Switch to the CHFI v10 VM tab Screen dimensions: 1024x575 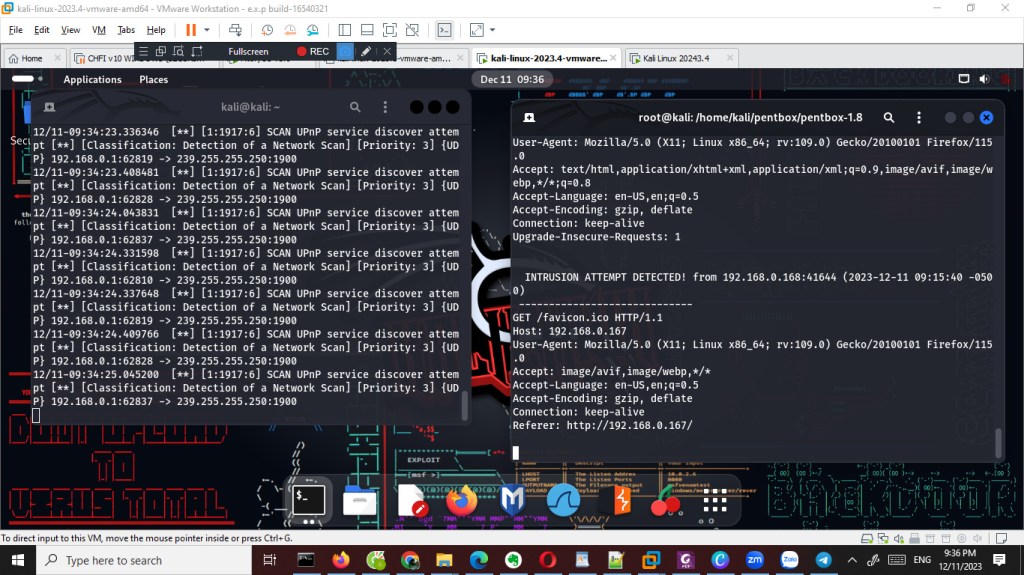click(x=104, y=58)
